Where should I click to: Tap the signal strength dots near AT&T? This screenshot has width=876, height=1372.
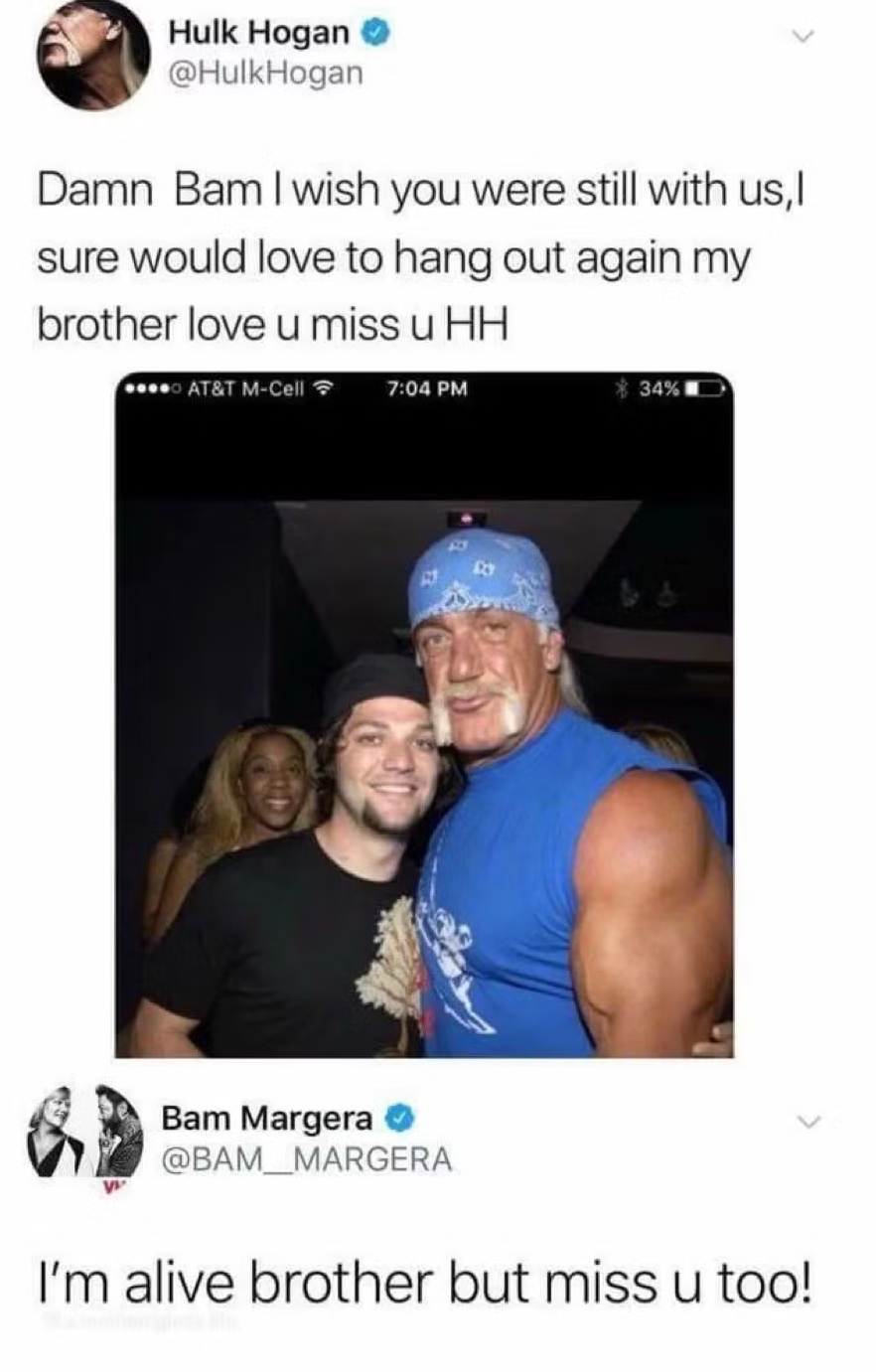click(x=150, y=388)
